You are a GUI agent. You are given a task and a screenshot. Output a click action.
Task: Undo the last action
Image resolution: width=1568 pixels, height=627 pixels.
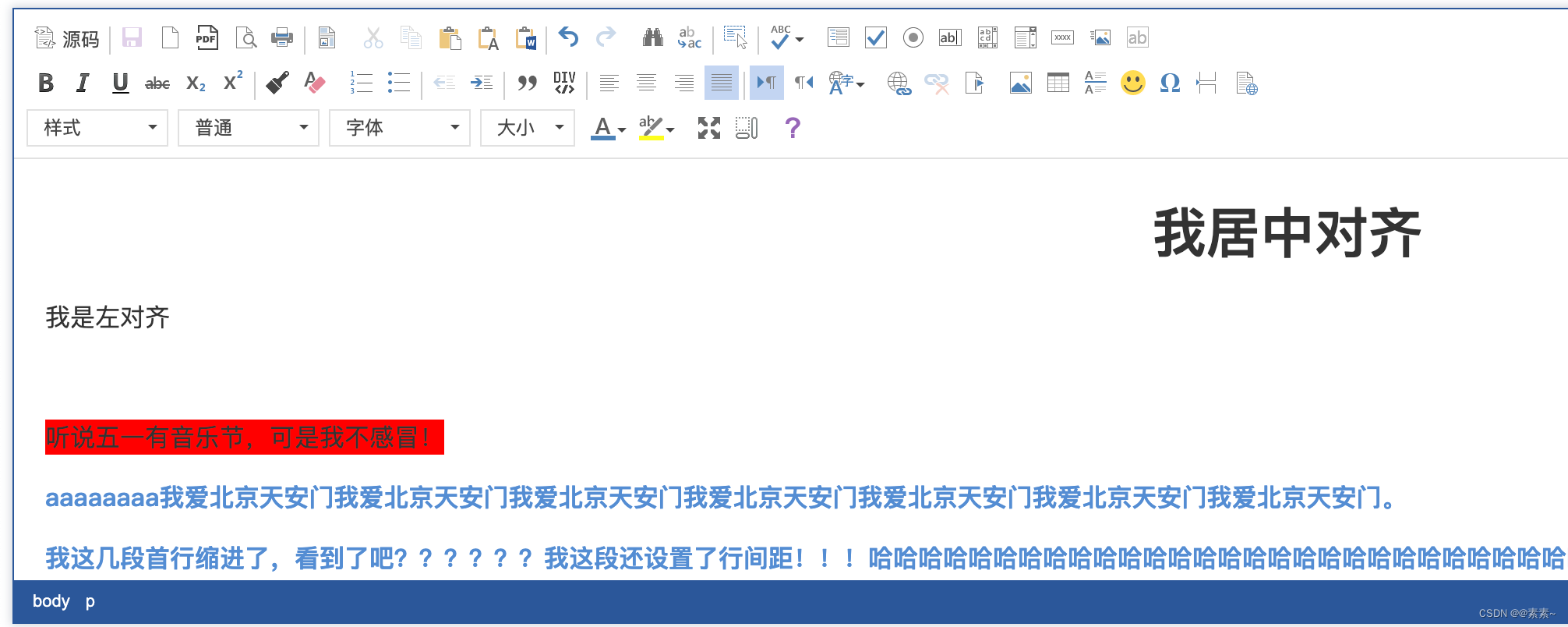[x=569, y=37]
